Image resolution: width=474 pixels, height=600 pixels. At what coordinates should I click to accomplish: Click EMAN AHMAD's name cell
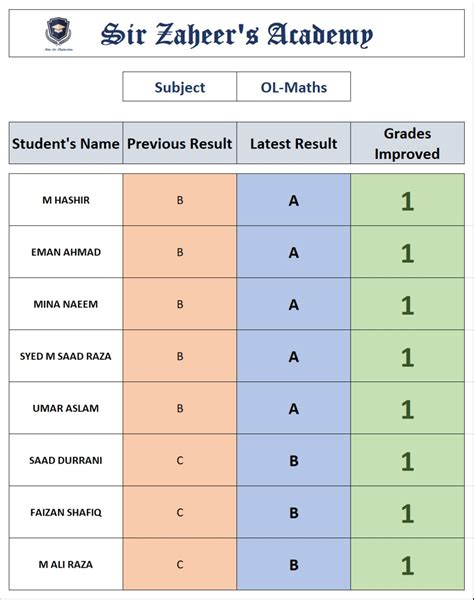tap(66, 252)
